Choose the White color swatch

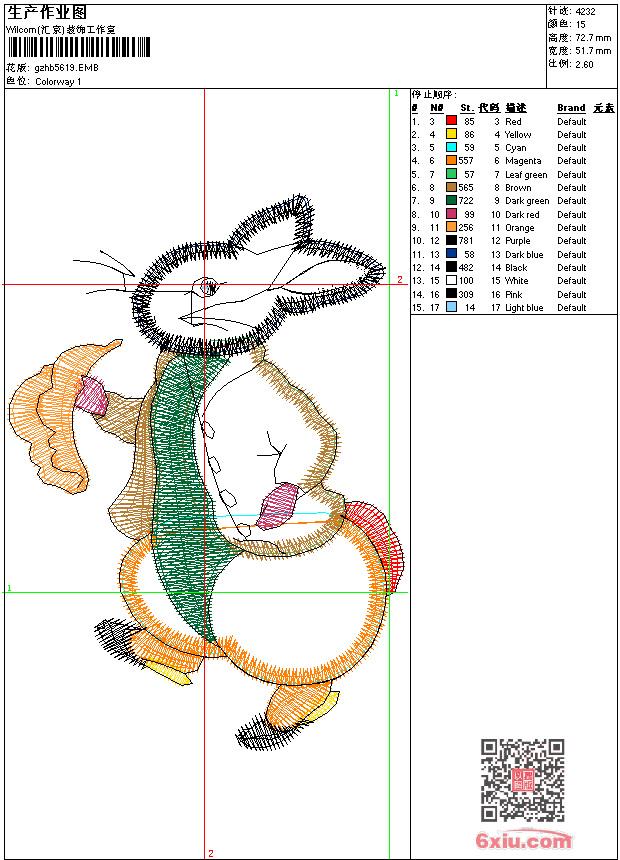(451, 280)
